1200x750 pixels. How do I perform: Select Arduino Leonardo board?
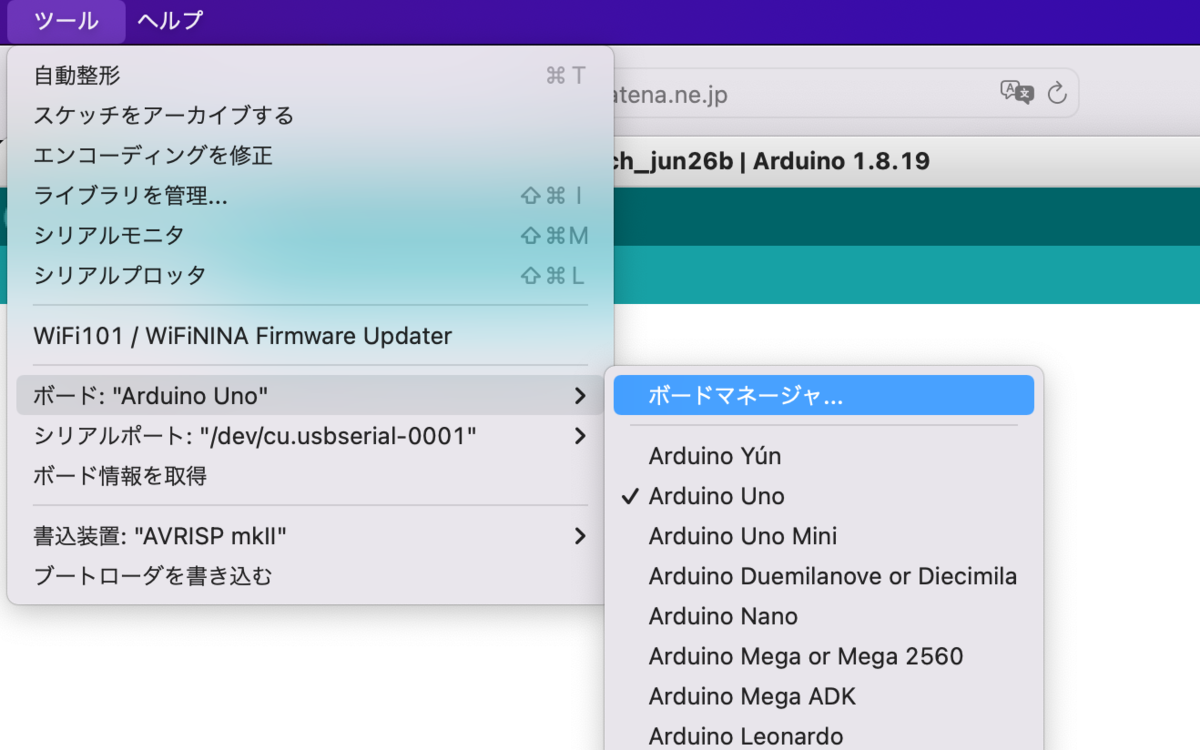coord(824,735)
